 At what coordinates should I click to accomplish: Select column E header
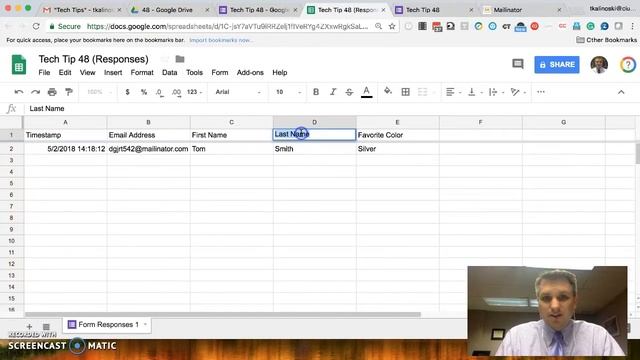click(398, 122)
